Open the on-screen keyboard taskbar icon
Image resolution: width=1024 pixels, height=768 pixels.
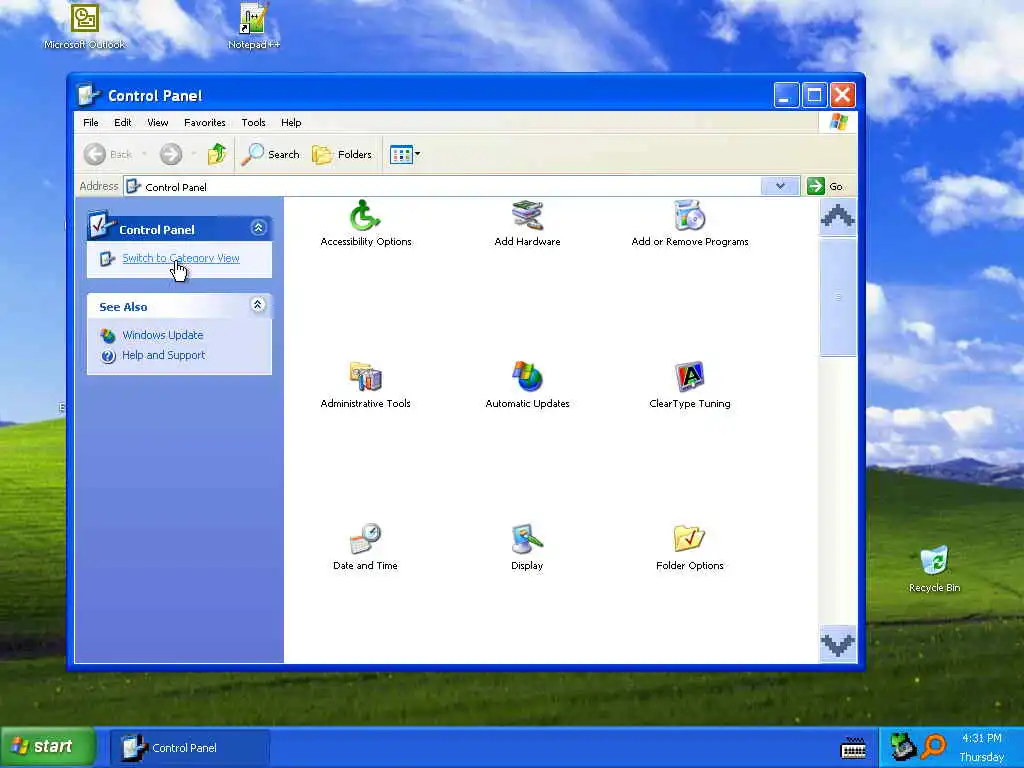pos(854,748)
